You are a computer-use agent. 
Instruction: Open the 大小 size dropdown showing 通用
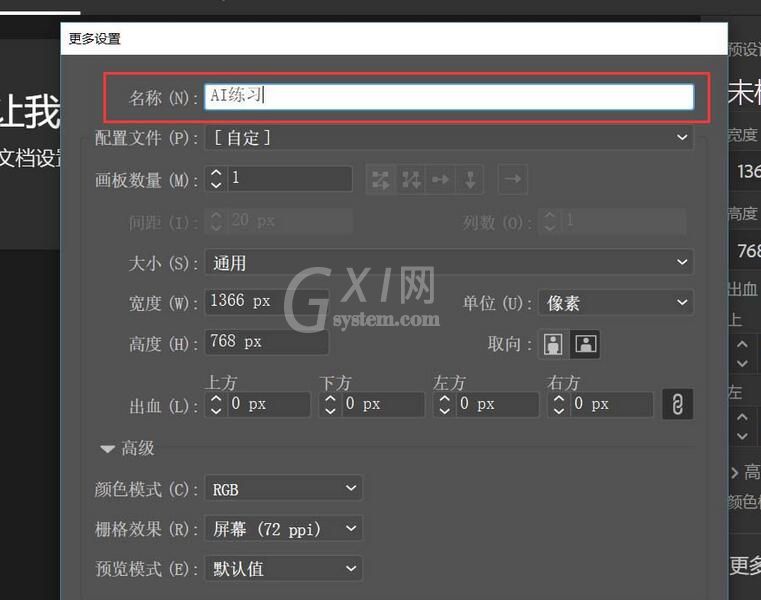coord(449,263)
